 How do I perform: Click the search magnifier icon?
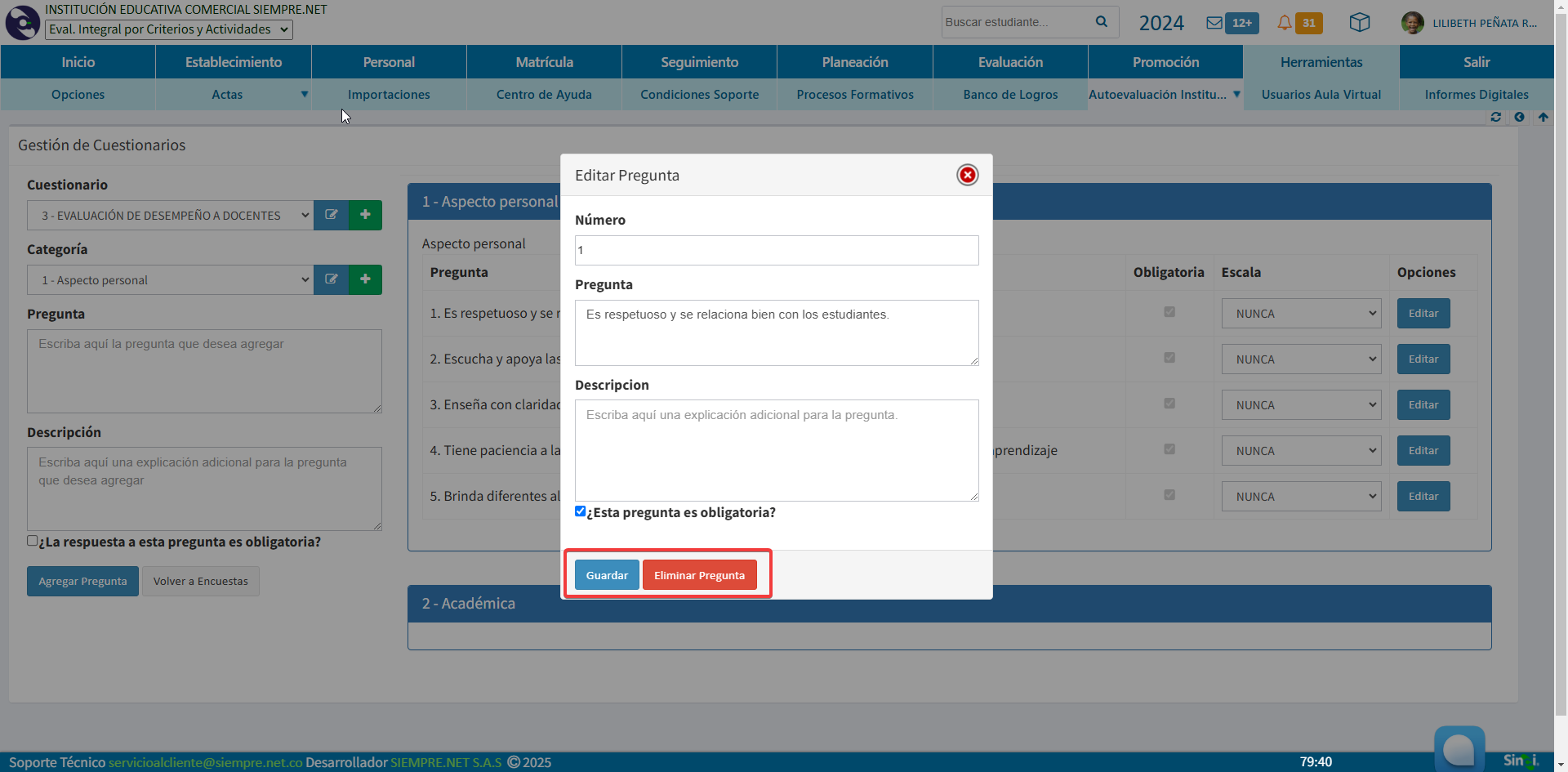click(1102, 22)
